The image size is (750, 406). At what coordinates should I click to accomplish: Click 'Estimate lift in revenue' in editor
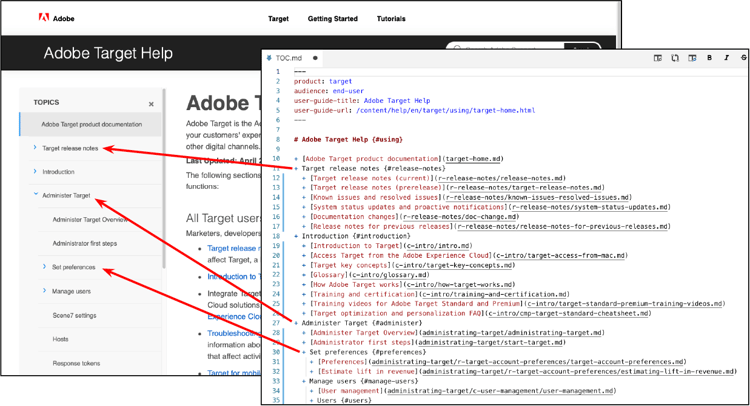click(368, 372)
